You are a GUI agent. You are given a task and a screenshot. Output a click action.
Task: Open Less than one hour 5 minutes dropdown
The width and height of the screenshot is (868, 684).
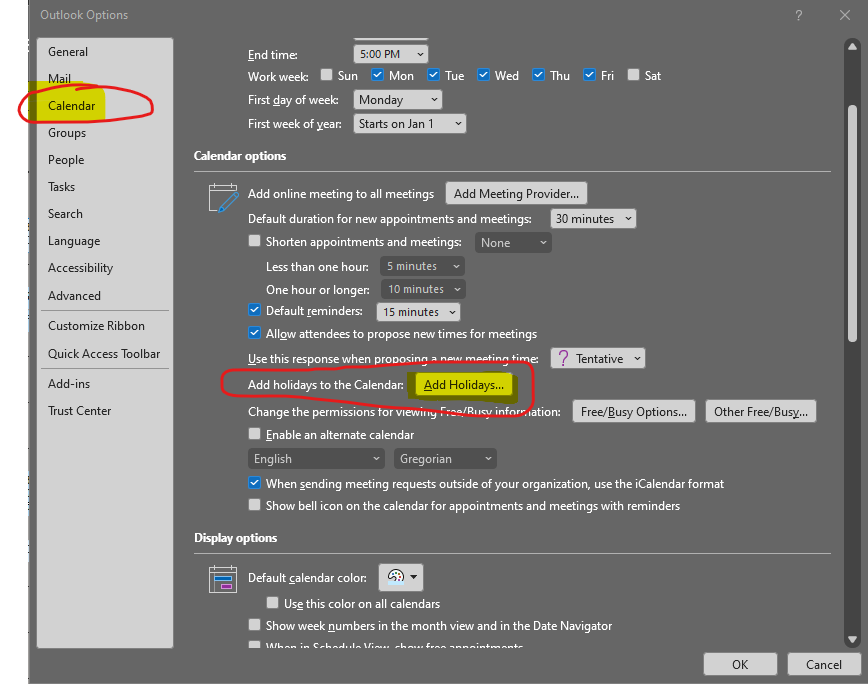422,266
